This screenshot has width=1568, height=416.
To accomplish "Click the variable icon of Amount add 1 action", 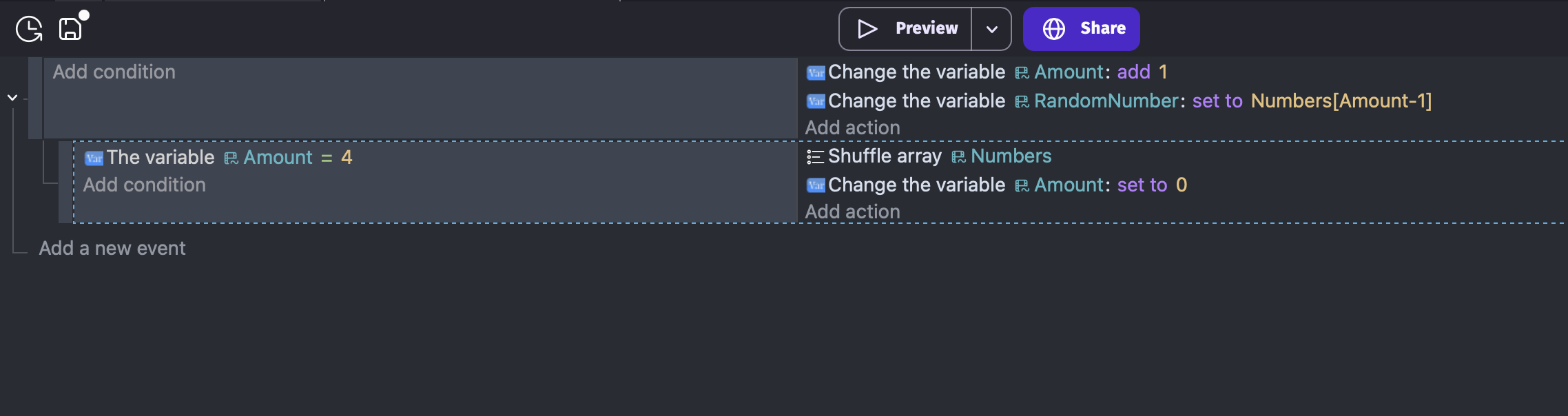I will tap(816, 72).
